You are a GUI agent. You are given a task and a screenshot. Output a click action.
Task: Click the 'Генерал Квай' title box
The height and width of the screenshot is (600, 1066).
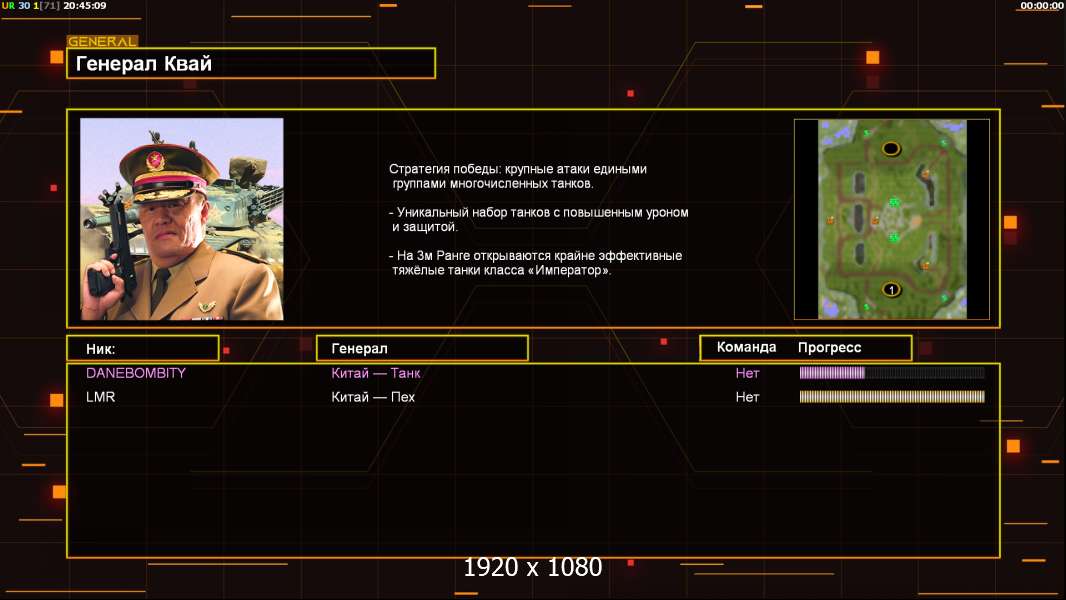coord(251,63)
